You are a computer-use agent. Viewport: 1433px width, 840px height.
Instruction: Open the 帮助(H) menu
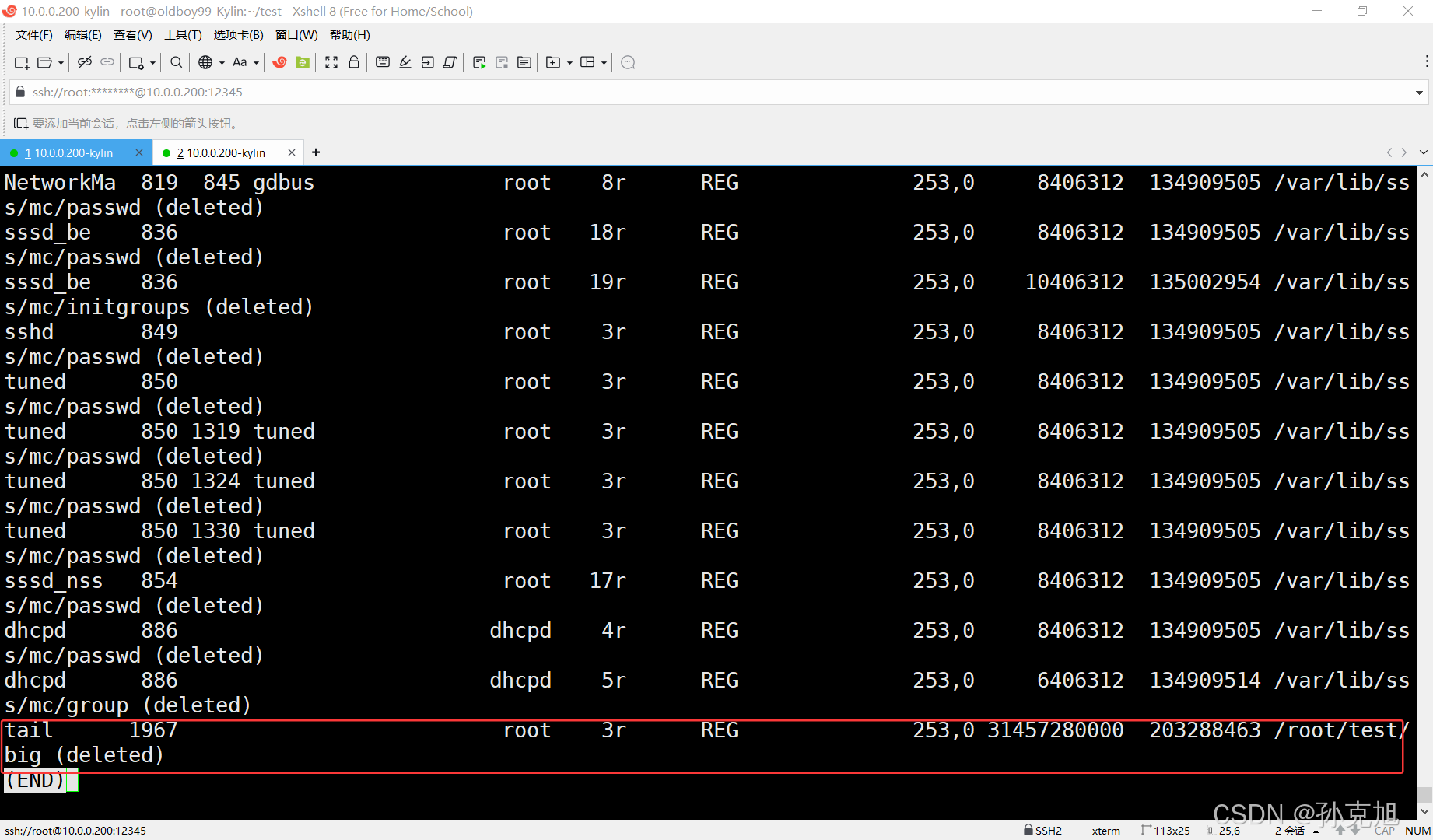click(350, 35)
